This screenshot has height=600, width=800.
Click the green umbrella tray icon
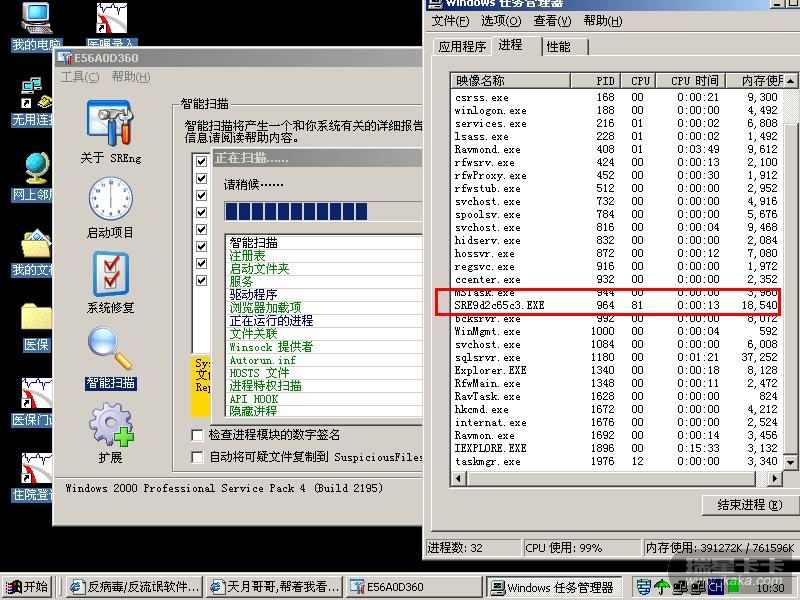662,587
